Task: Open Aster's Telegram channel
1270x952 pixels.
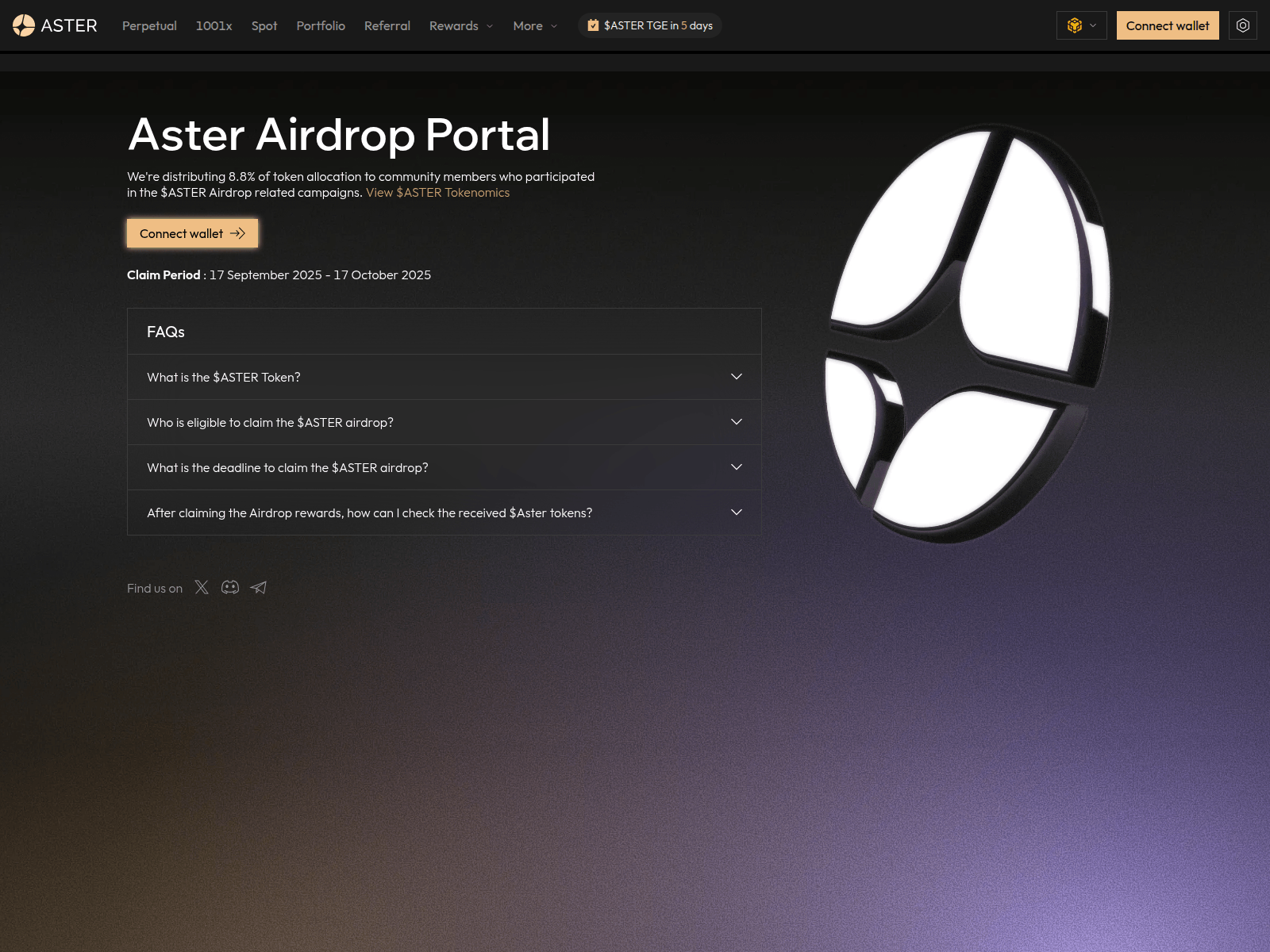Action: coord(258,587)
